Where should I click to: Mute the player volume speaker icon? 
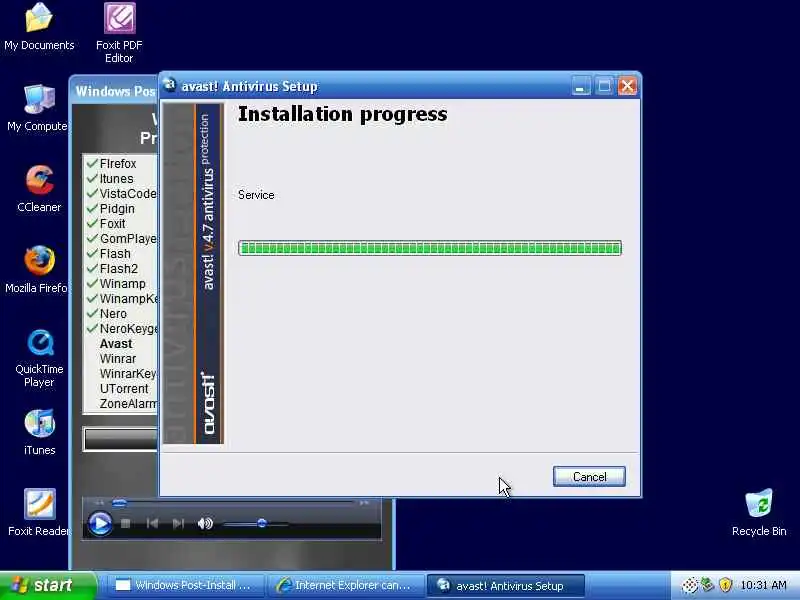point(205,523)
